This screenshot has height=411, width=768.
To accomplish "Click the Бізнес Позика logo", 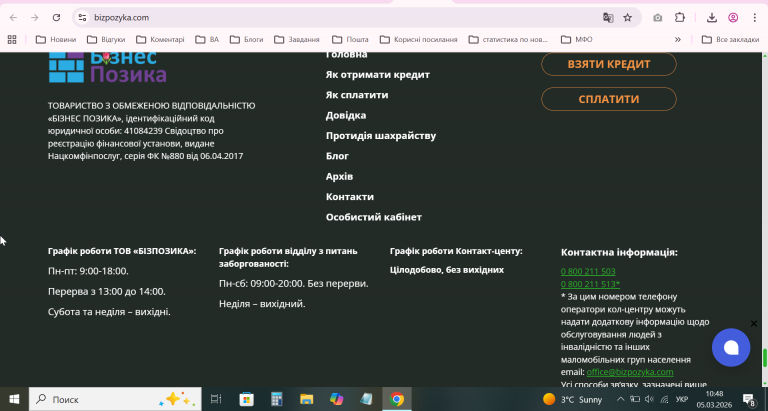I will (x=107, y=67).
